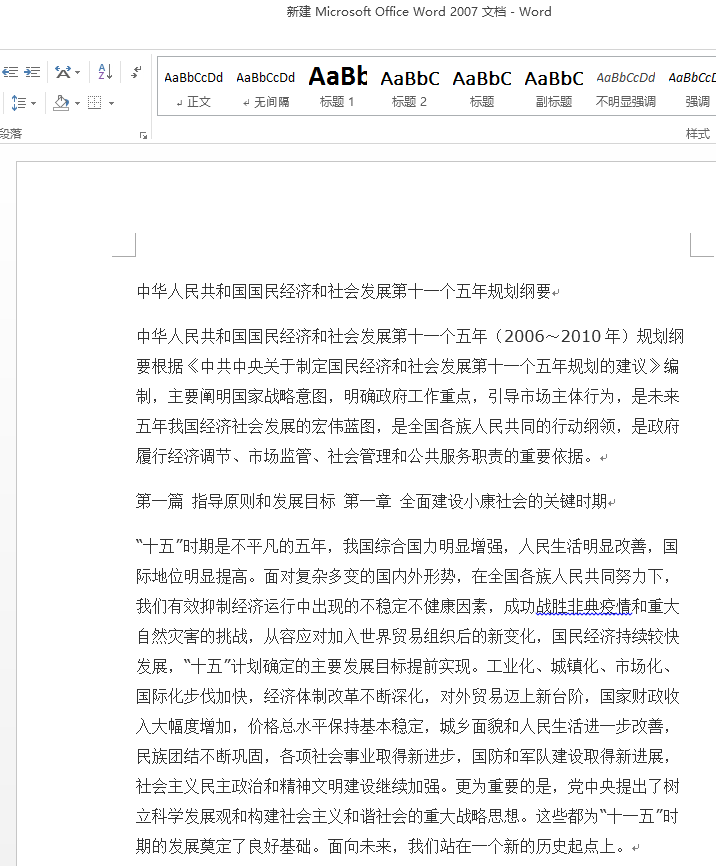This screenshot has height=866, width=716.
Task: Expand the borders dropdown arrow
Action: pyautogui.click(x=111, y=103)
